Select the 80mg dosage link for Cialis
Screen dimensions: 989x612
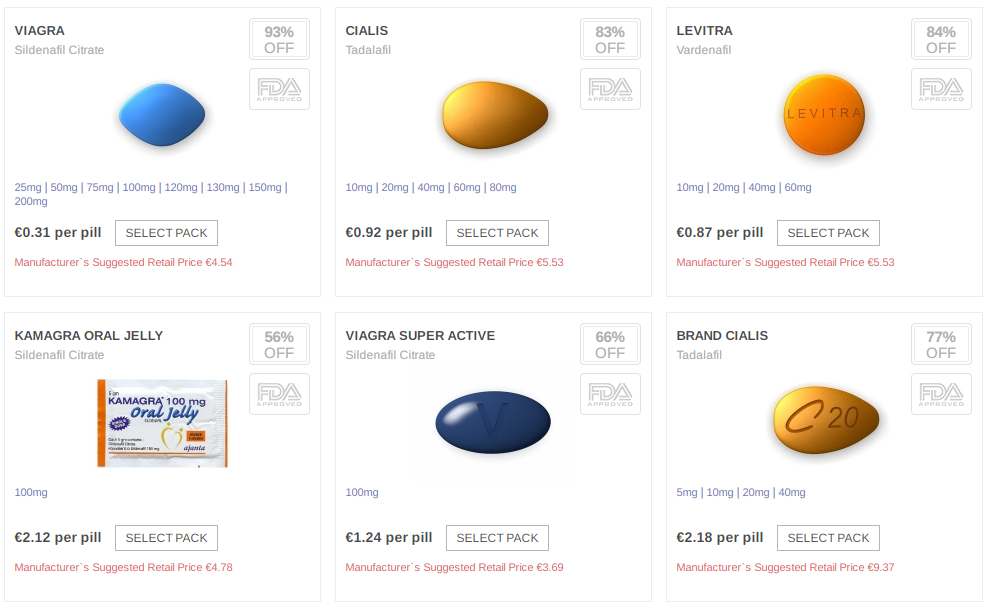click(x=503, y=187)
